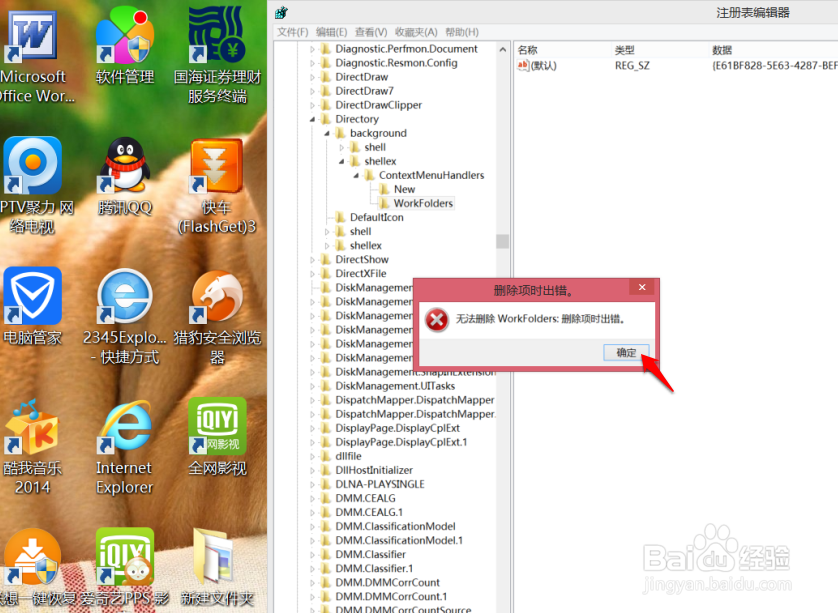
Task: Select Diagnostic.Resmon.Config key
Action: [396, 63]
